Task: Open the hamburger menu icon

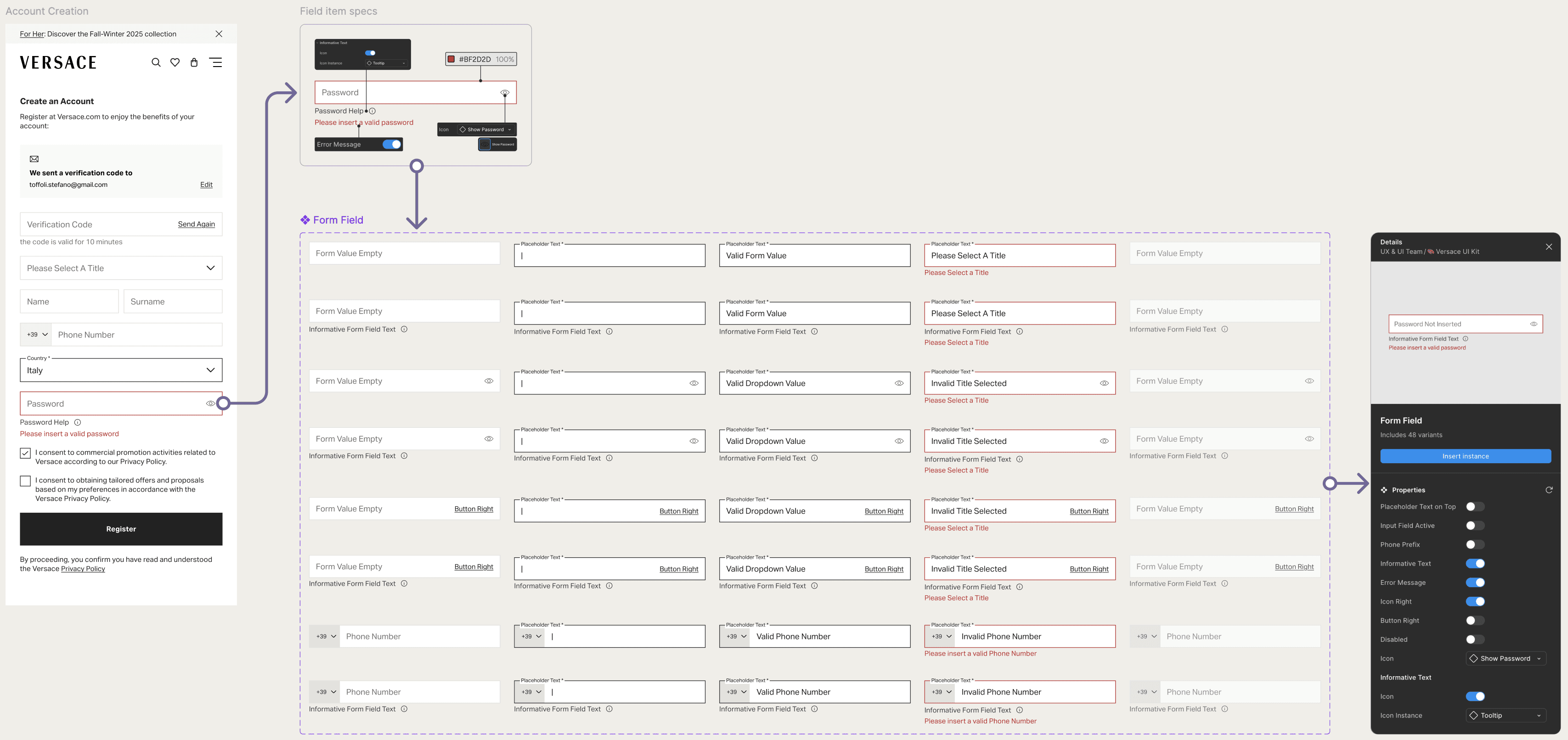Action: [x=215, y=62]
